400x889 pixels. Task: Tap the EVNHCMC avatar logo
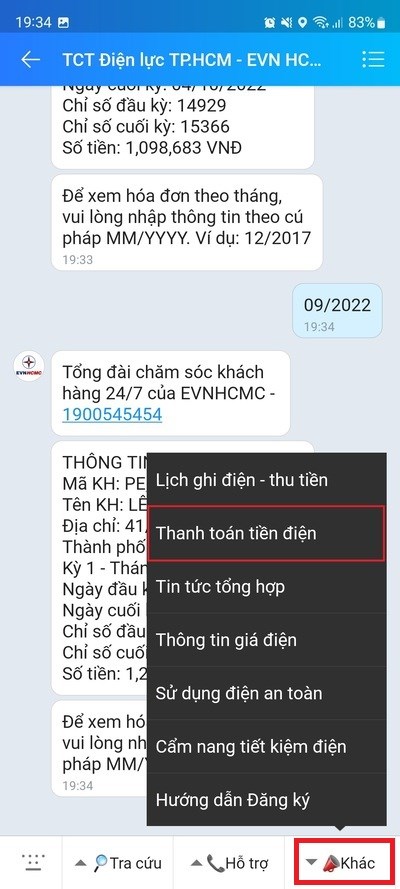coord(29,366)
